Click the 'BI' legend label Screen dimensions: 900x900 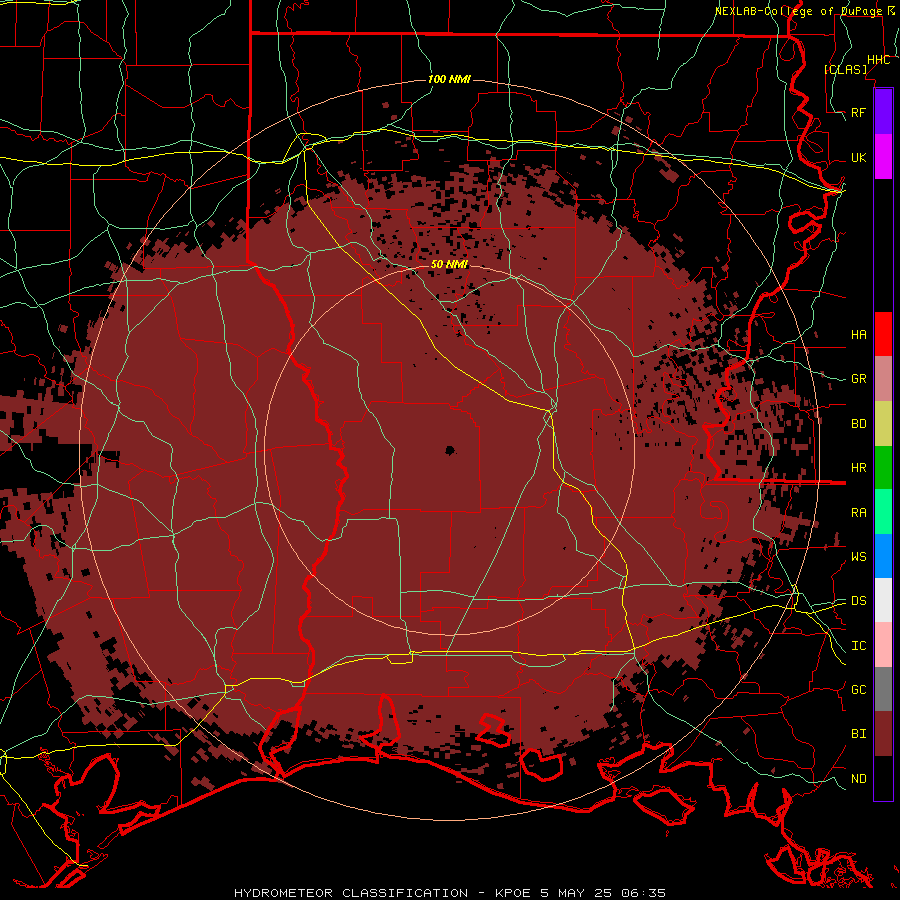click(x=859, y=734)
